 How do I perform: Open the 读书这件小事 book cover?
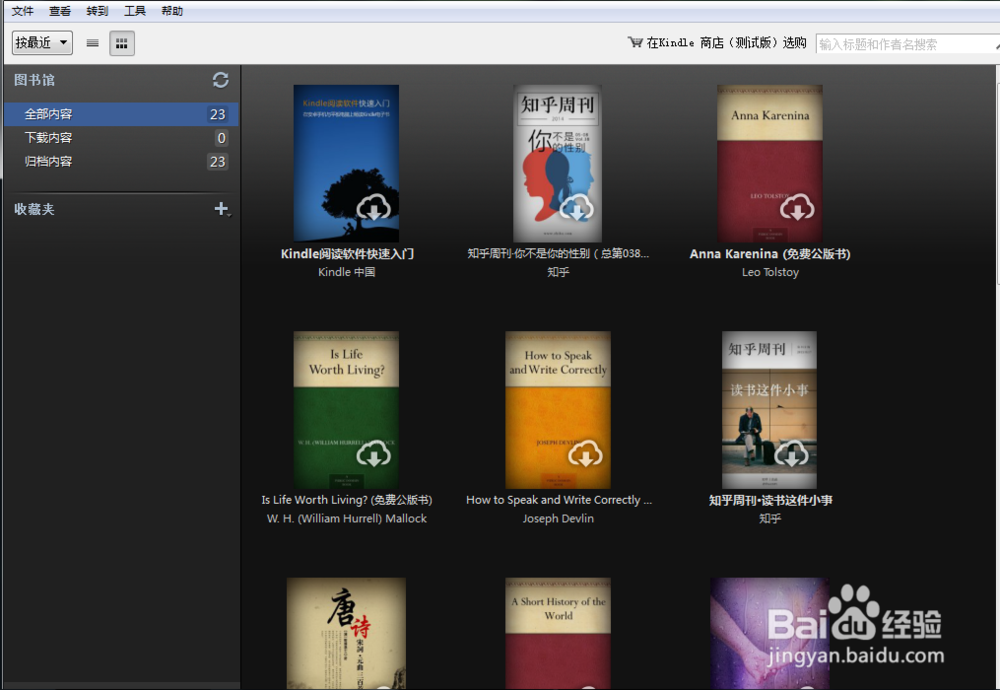coord(769,410)
